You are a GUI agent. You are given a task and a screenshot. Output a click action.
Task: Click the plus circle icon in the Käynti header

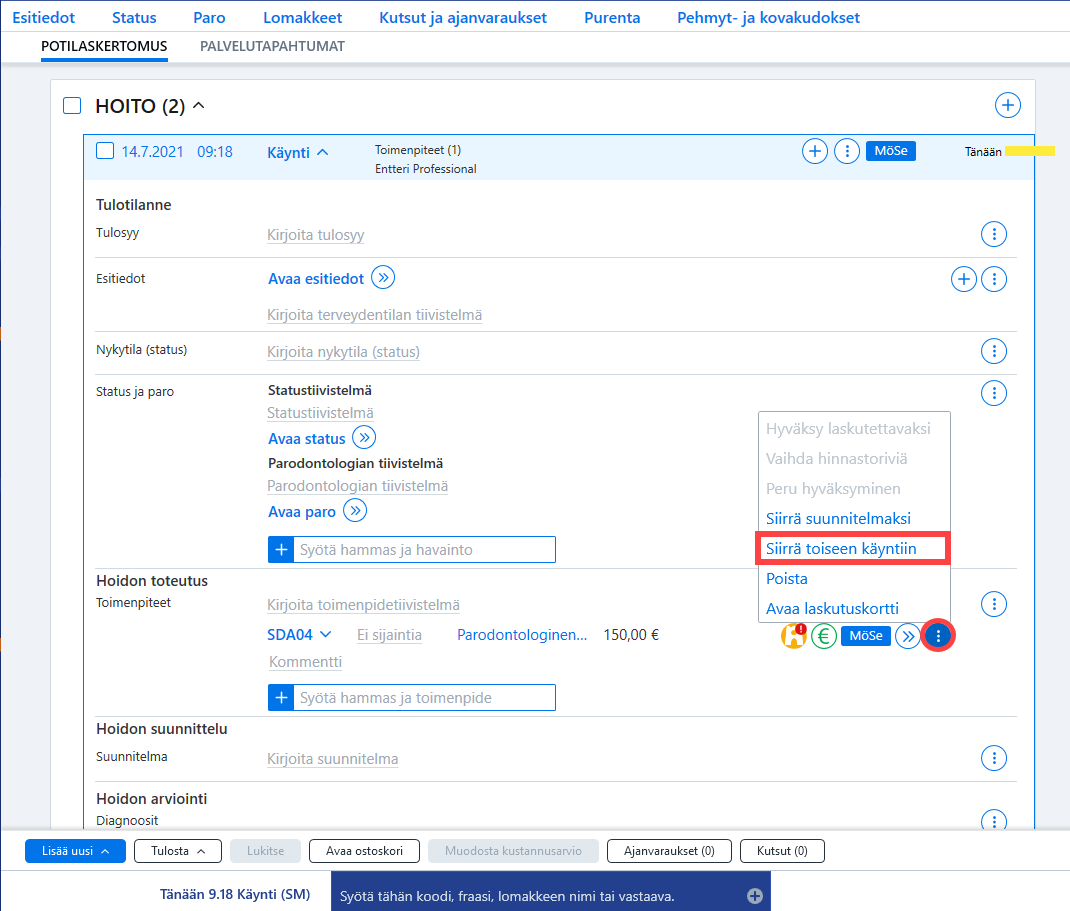pyautogui.click(x=814, y=151)
